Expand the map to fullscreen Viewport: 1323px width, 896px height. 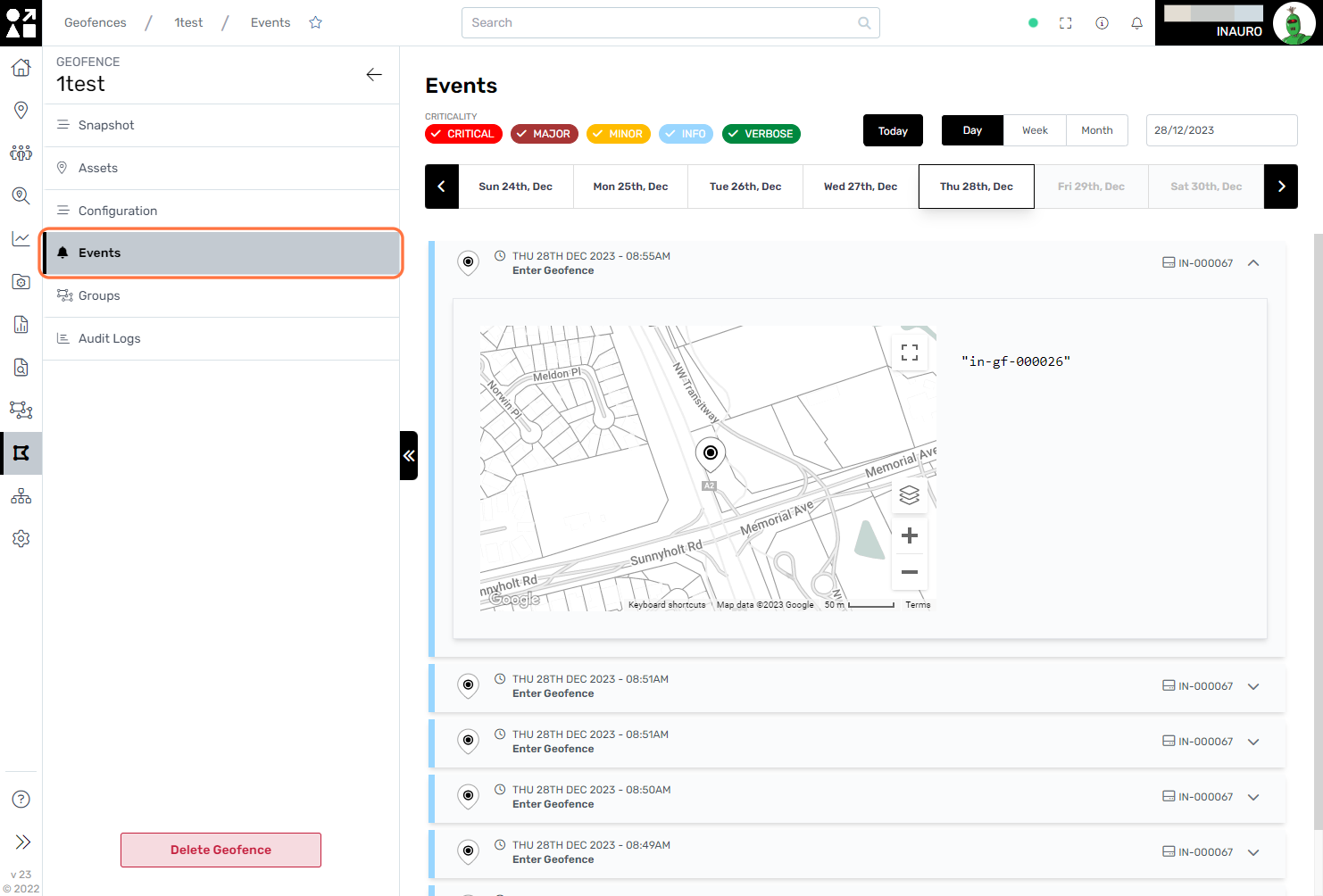910,353
